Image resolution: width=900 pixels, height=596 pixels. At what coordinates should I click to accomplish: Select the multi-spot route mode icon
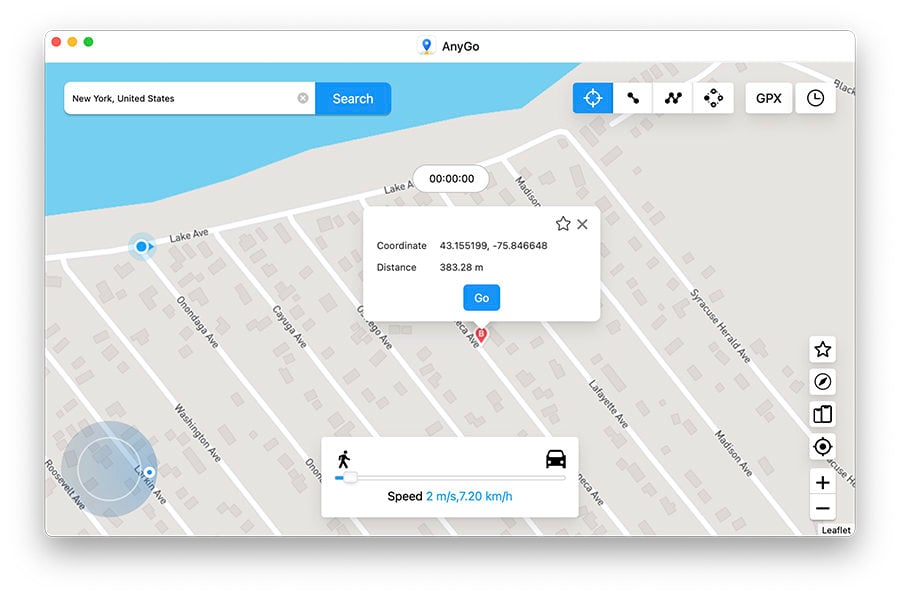click(672, 97)
